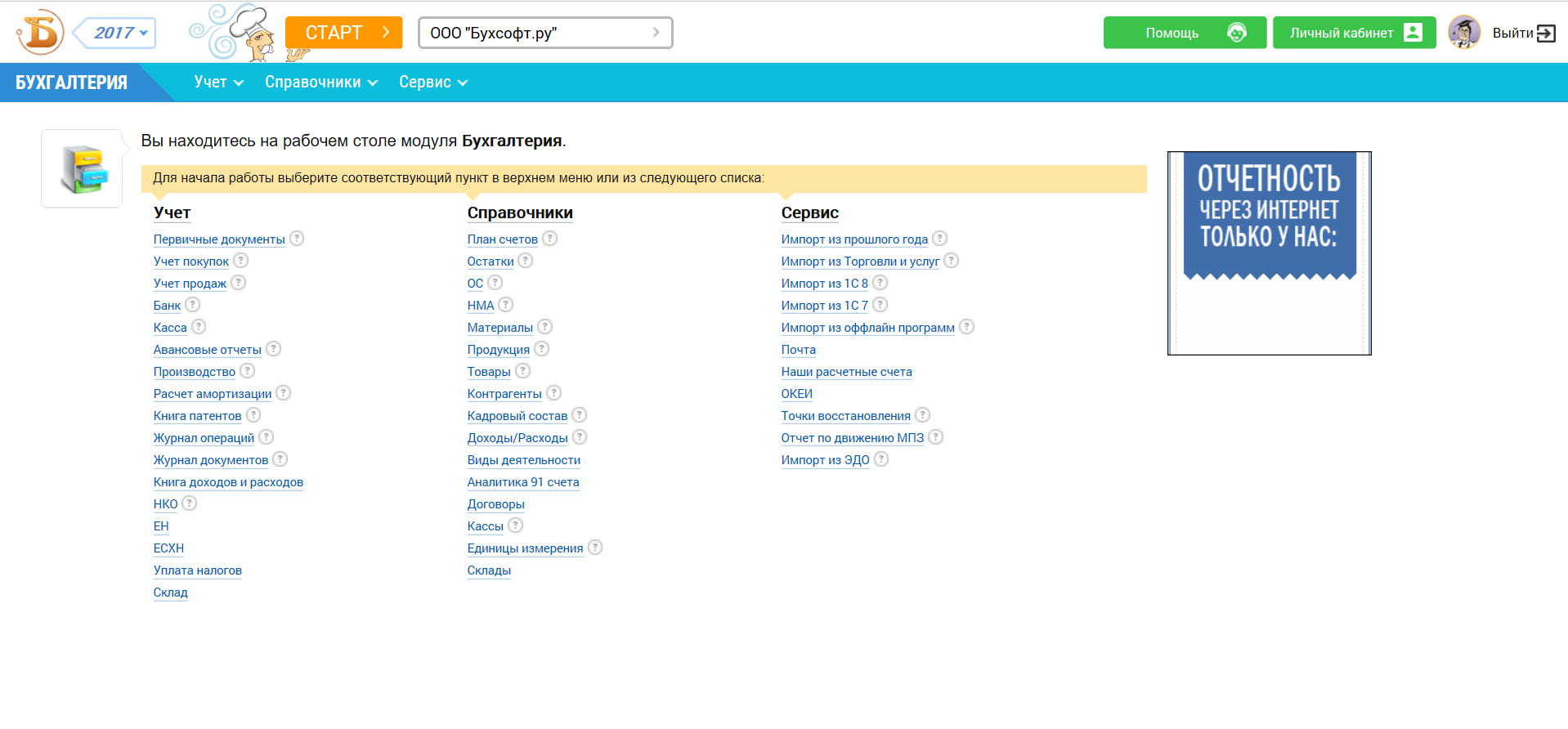Click the question mark beside План счетов

pos(549,239)
